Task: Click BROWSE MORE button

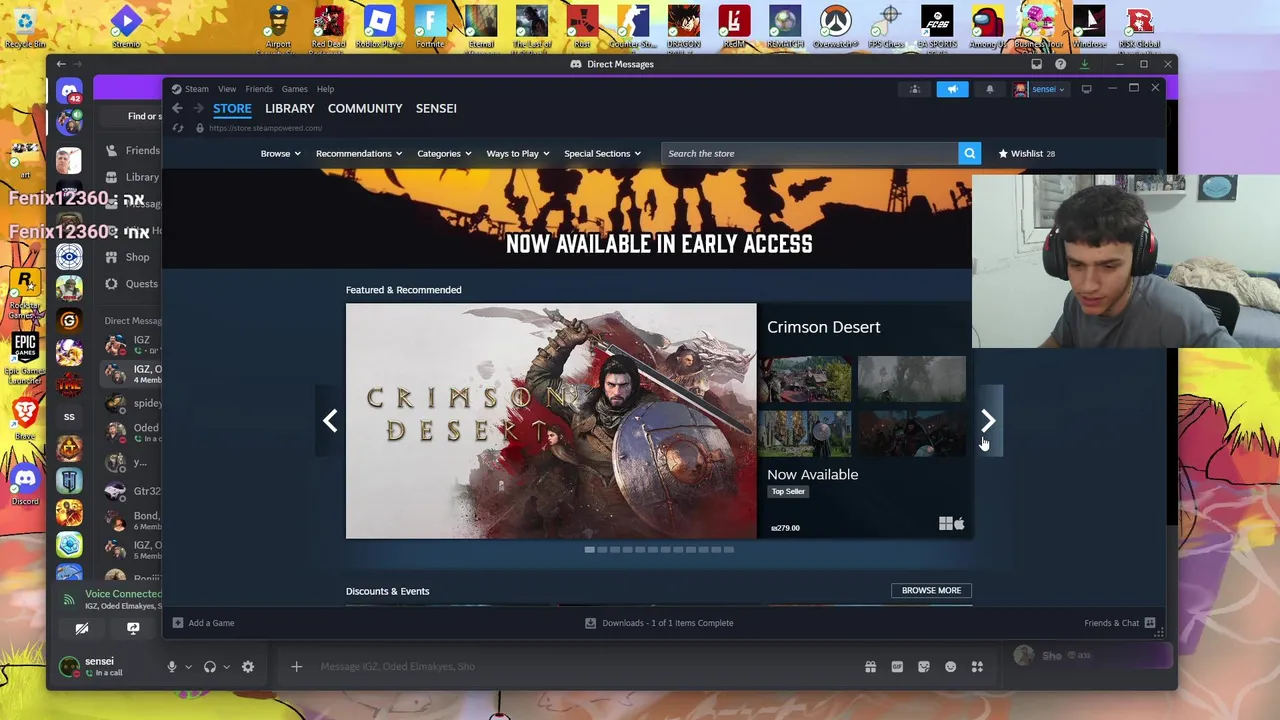Action: 931,590
